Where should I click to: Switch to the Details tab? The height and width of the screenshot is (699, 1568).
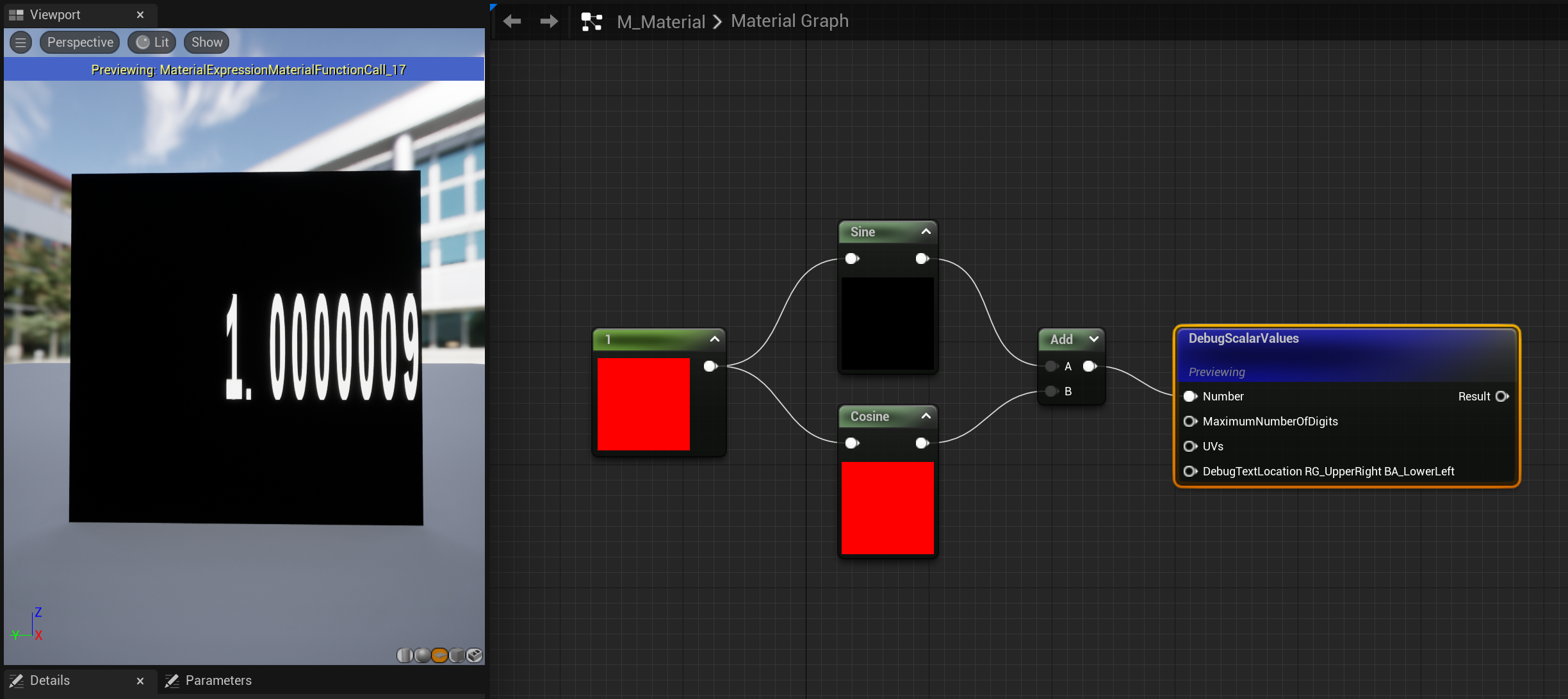point(50,680)
